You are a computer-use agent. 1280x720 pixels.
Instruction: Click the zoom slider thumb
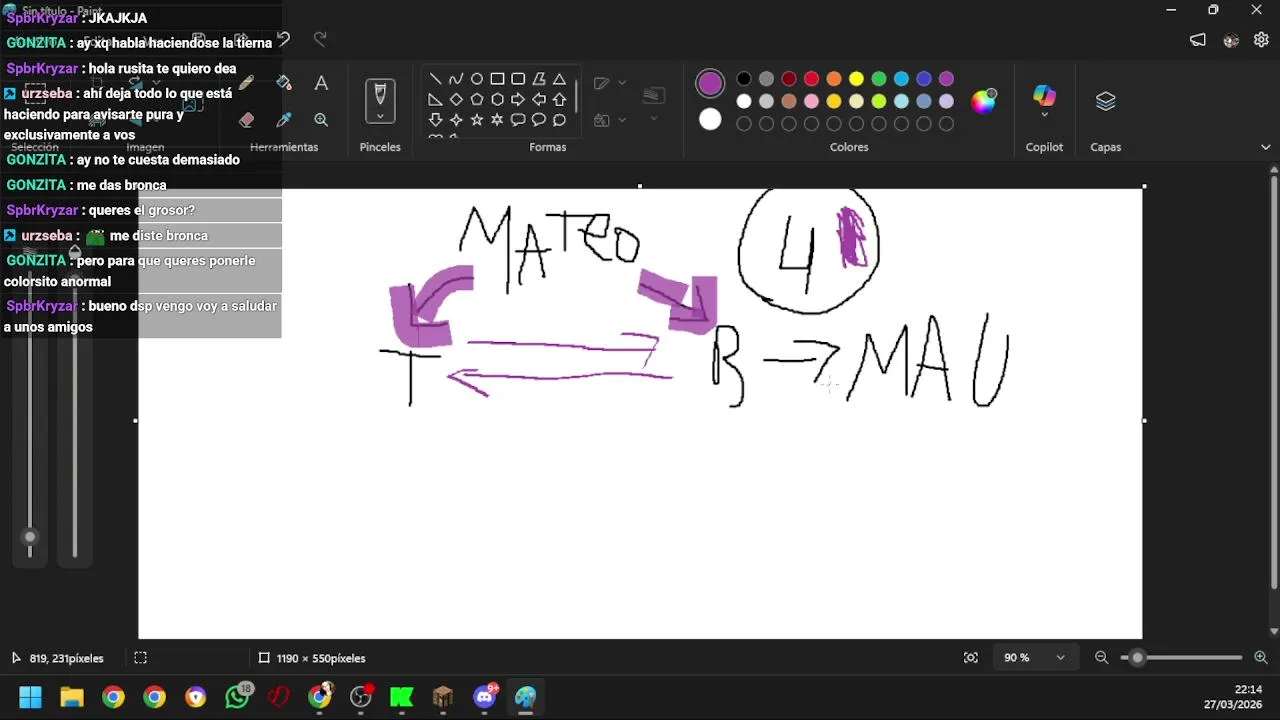coord(1137,658)
